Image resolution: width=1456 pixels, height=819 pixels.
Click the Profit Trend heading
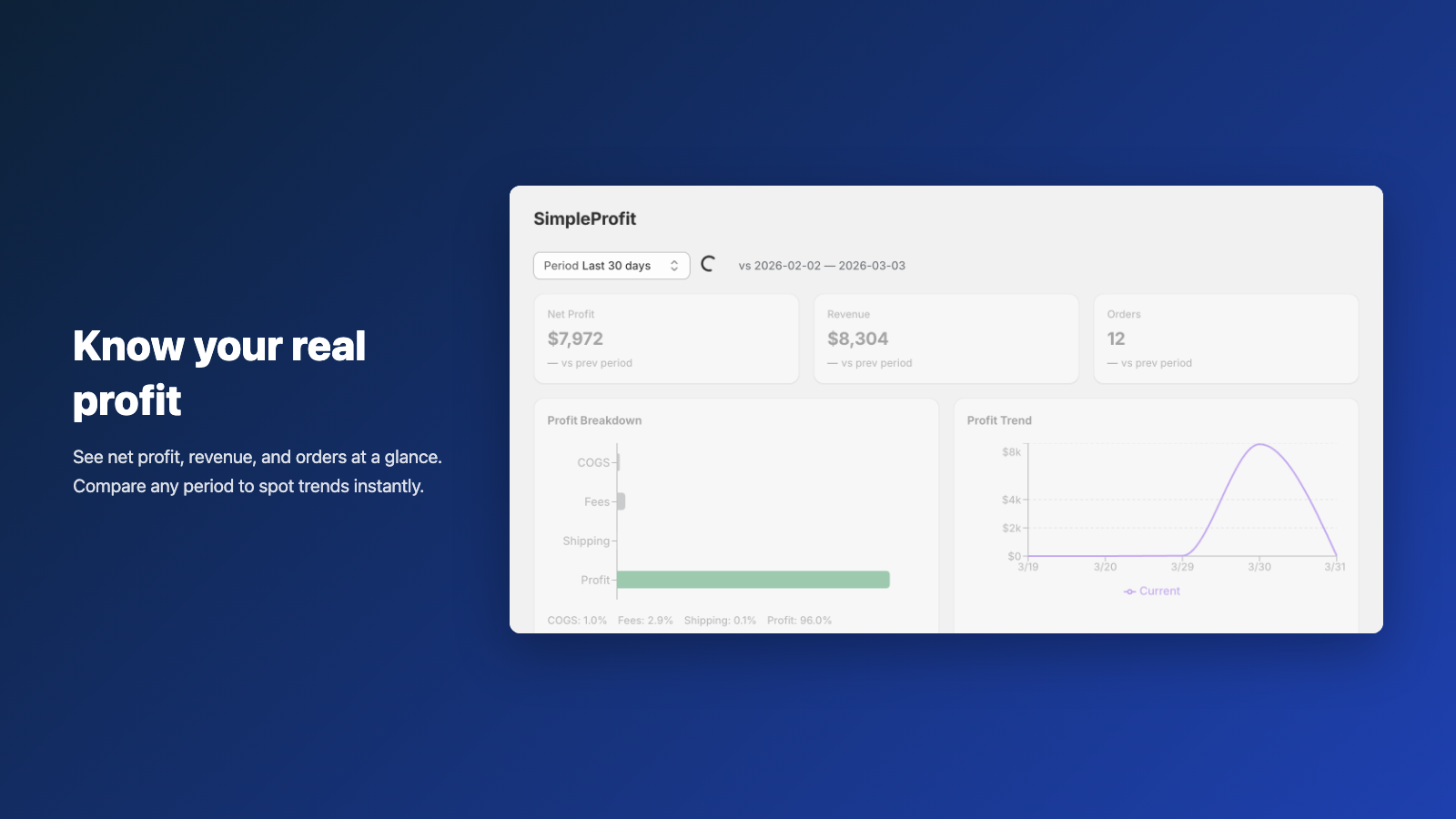tap(999, 420)
